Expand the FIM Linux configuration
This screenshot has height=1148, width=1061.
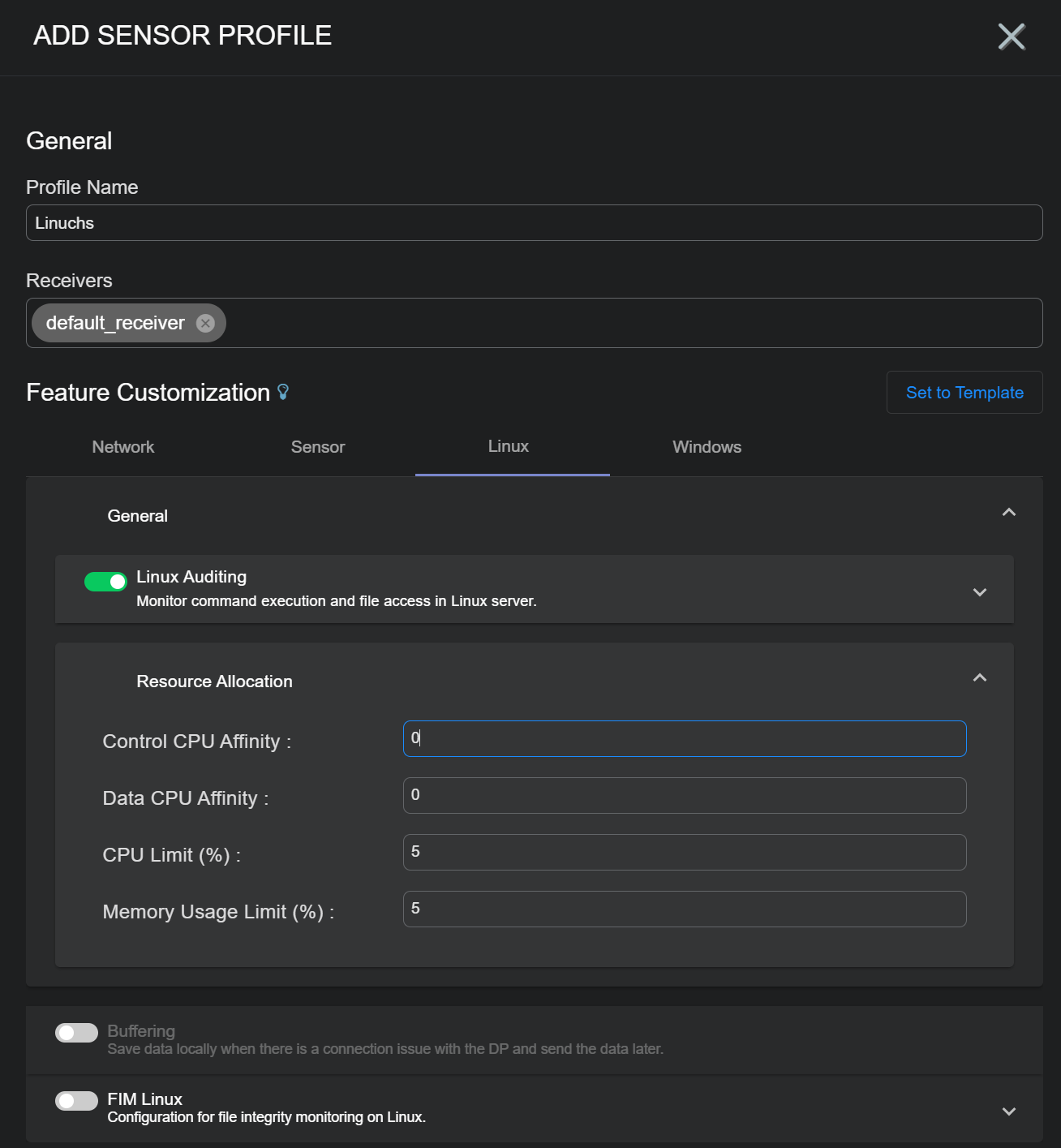[x=1008, y=1111]
